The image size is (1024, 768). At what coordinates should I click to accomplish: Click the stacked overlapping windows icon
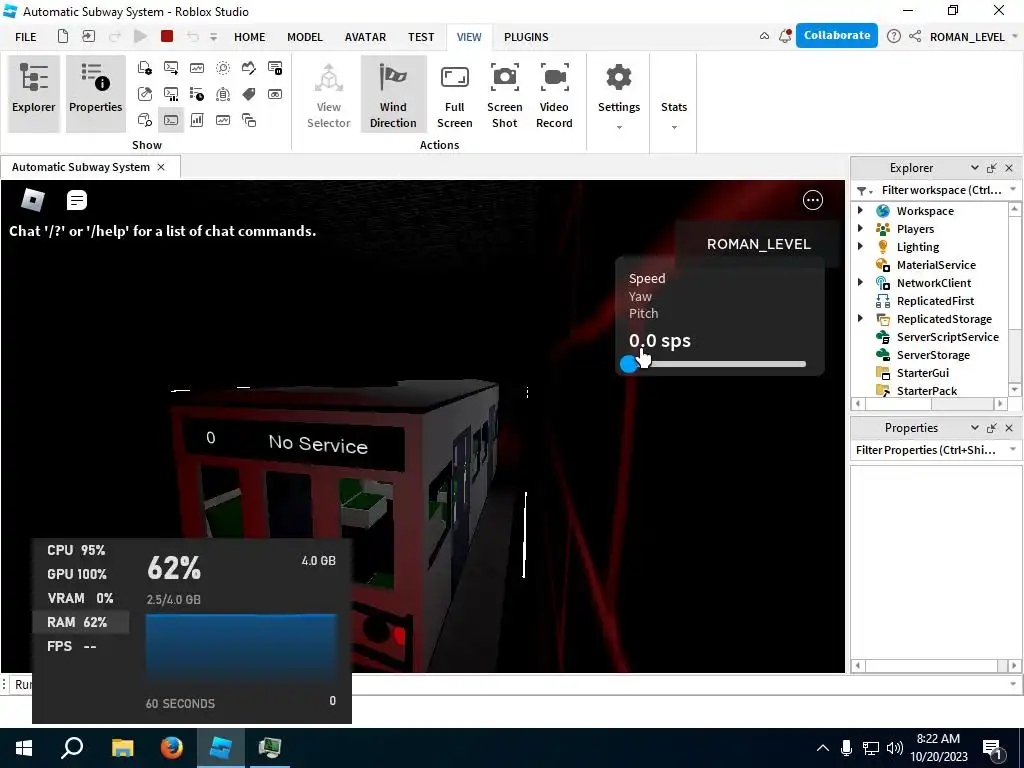[249, 120]
